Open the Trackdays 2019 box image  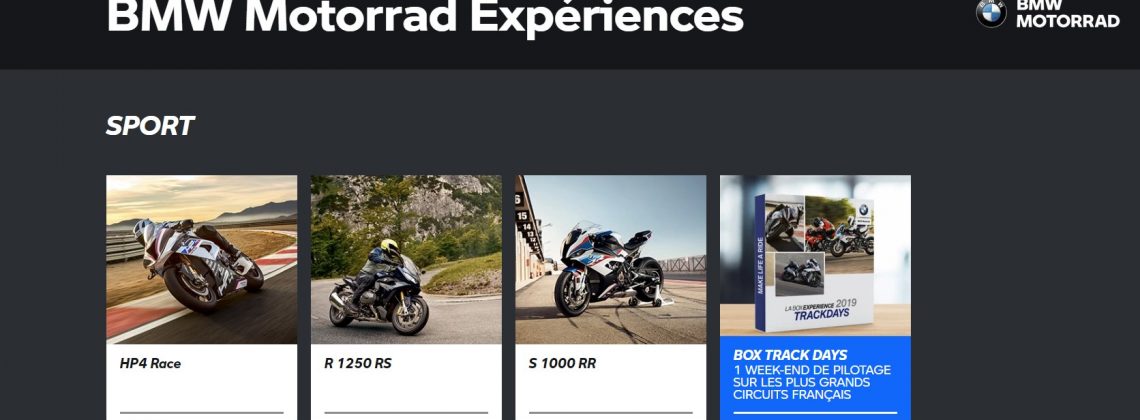tap(815, 256)
